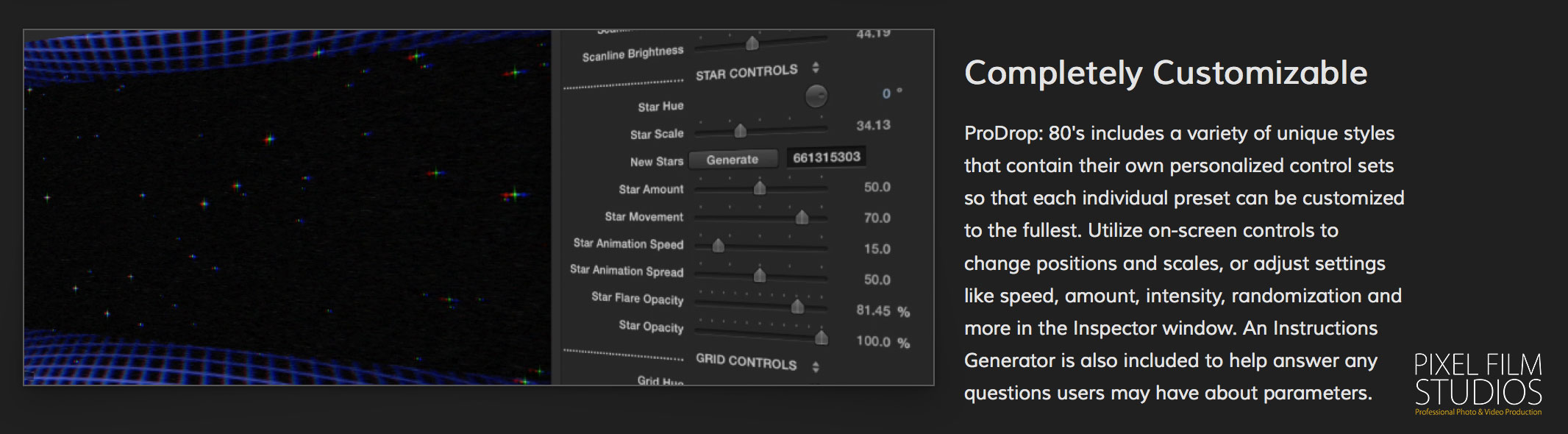Select the Star Movement value 70.0
The image size is (1568, 434).
click(x=877, y=218)
